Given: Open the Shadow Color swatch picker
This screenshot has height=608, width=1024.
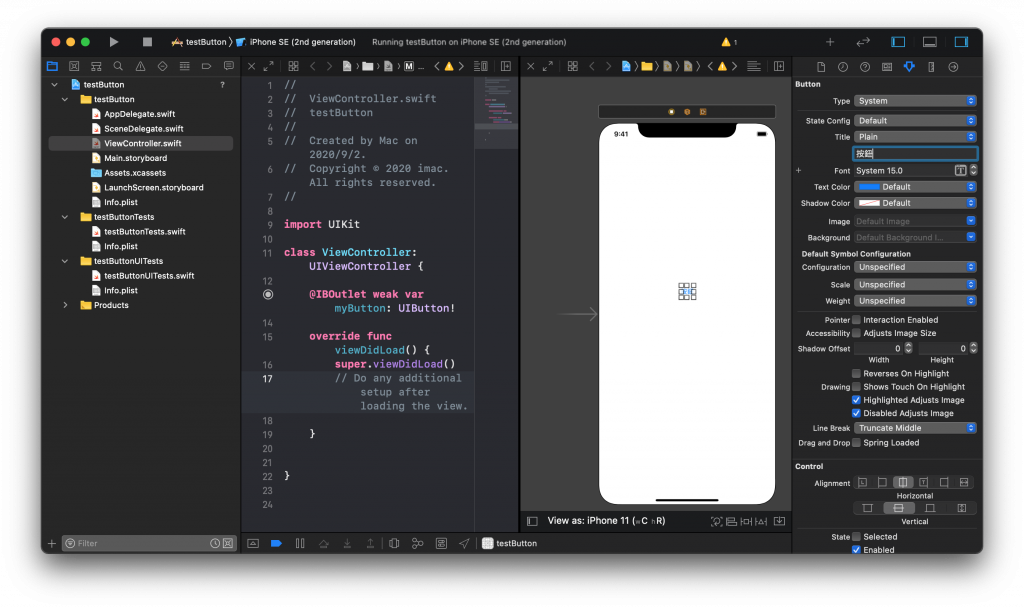Looking at the screenshot, I should (x=869, y=203).
